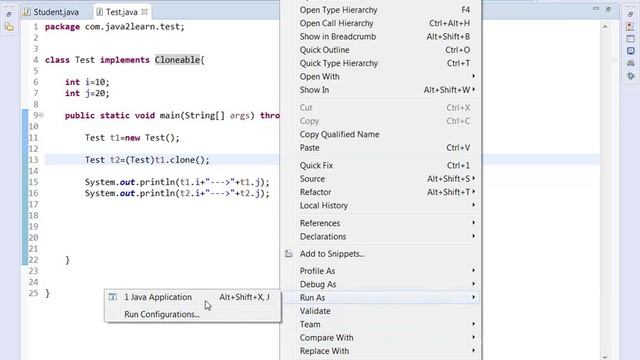Click the restore icon atop the right trim stack
Image resolution: width=640 pixels, height=360 pixels.
pyautogui.click(x=630, y=14)
